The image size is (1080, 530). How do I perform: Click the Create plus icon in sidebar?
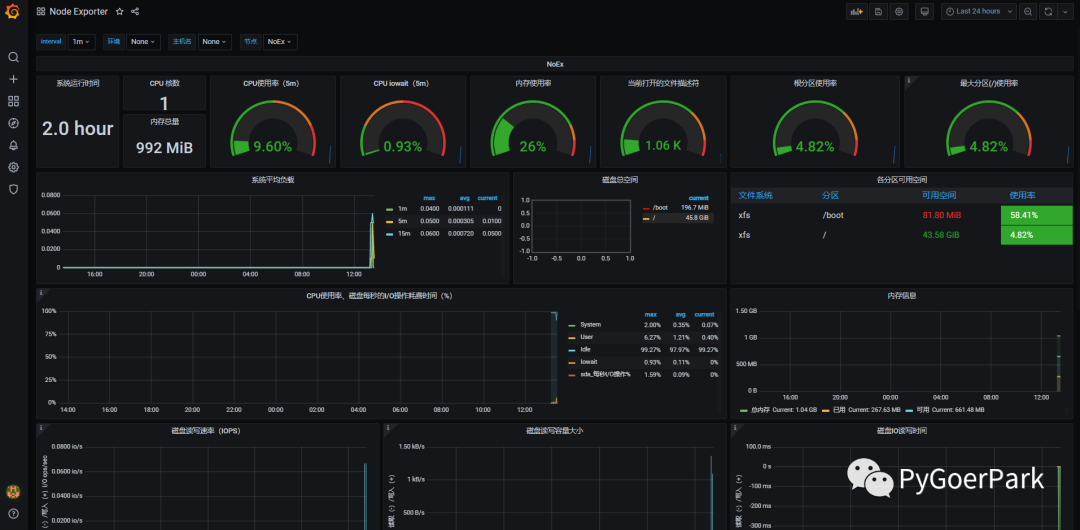pos(13,79)
